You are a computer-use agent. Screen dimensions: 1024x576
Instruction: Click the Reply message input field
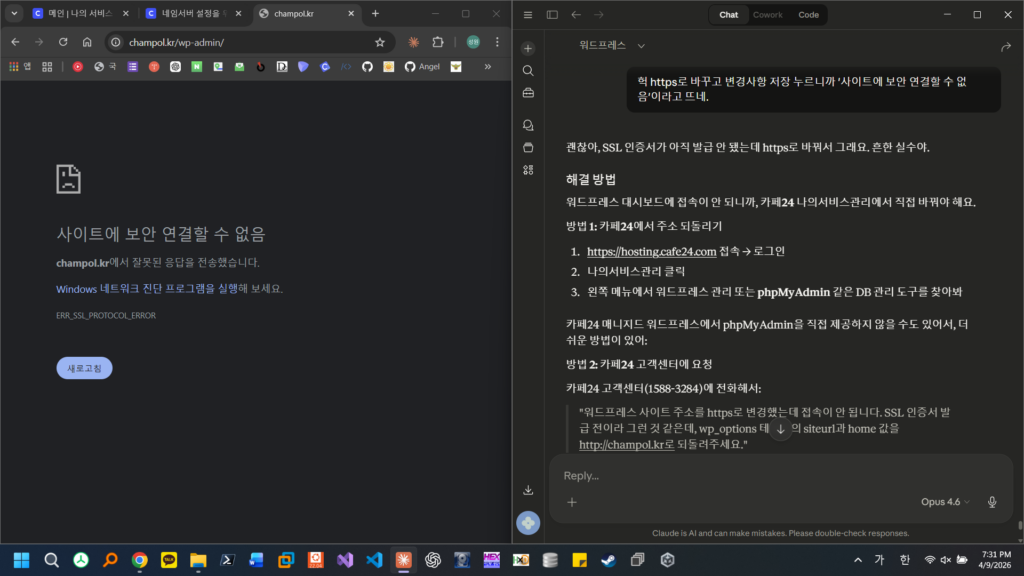pyautogui.click(x=780, y=475)
